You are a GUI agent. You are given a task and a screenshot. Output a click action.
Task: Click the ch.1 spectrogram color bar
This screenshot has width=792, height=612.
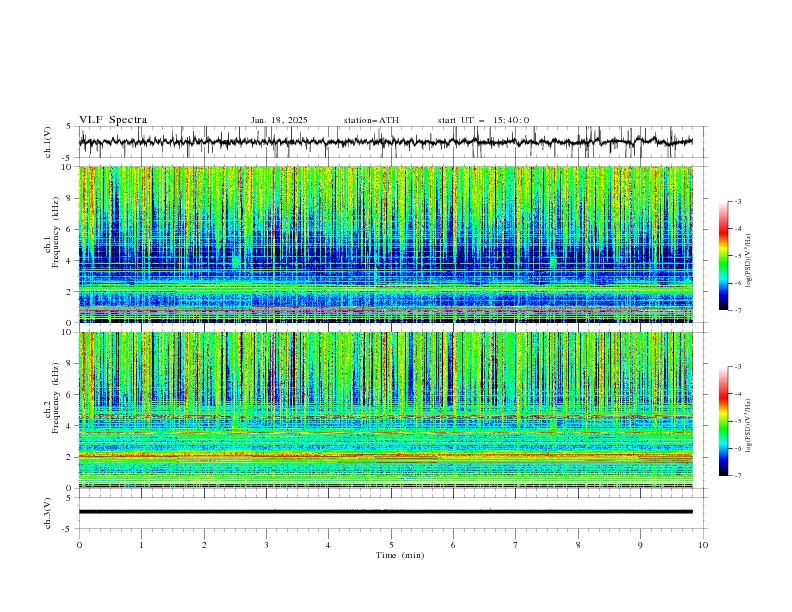724,256
